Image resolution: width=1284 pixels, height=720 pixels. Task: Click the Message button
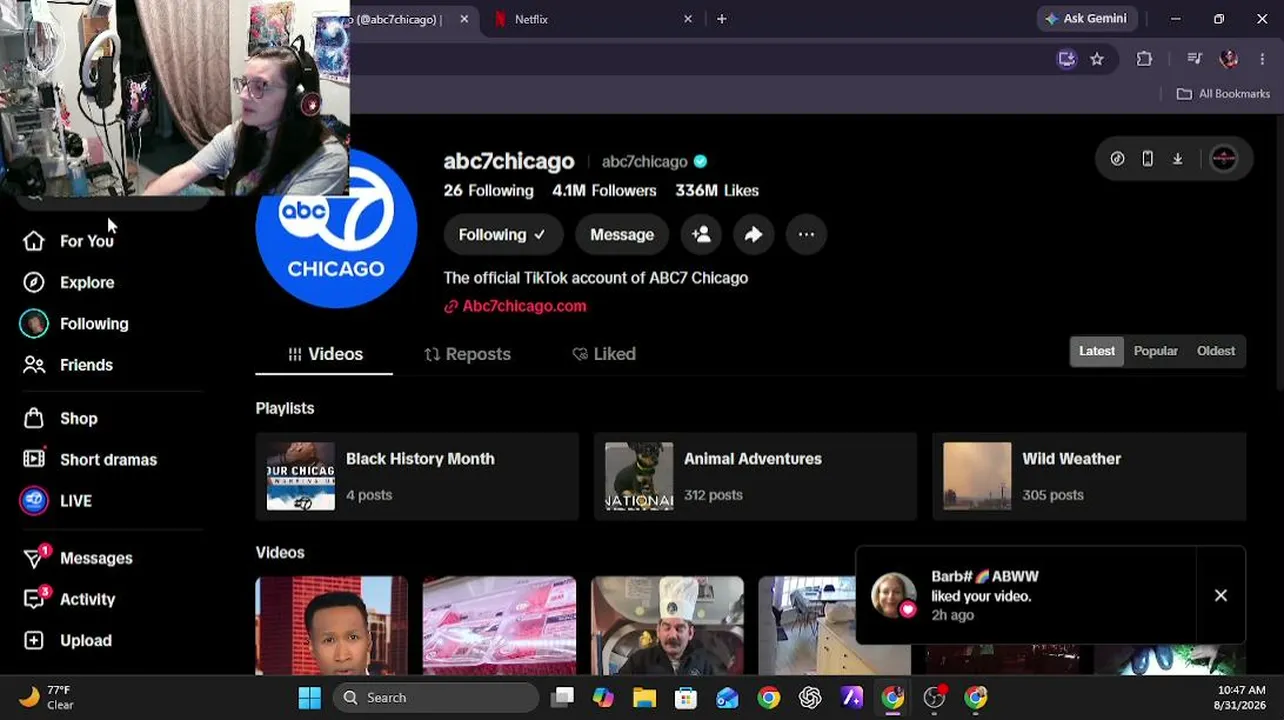[622, 234]
